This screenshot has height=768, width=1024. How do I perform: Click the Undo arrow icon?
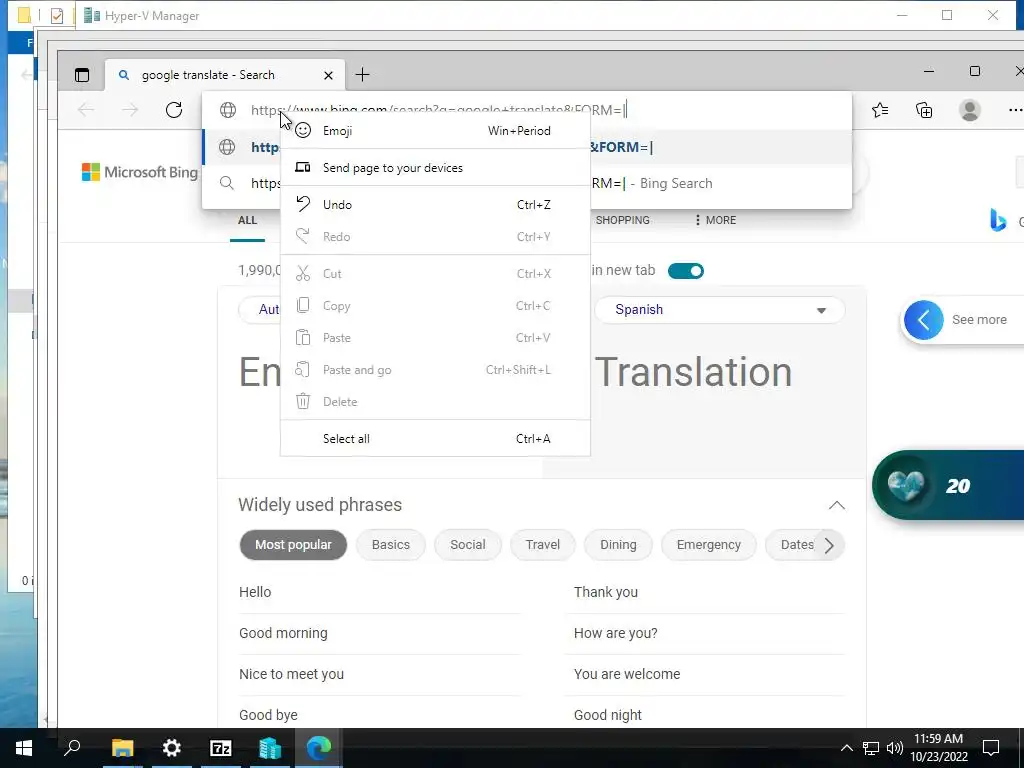point(302,204)
